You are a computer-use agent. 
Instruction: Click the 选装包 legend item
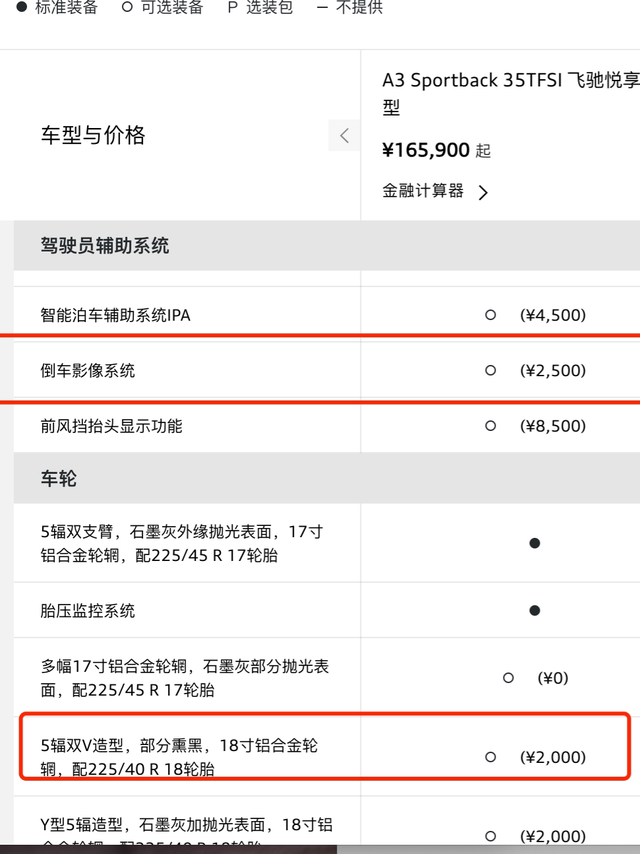[x=260, y=8]
